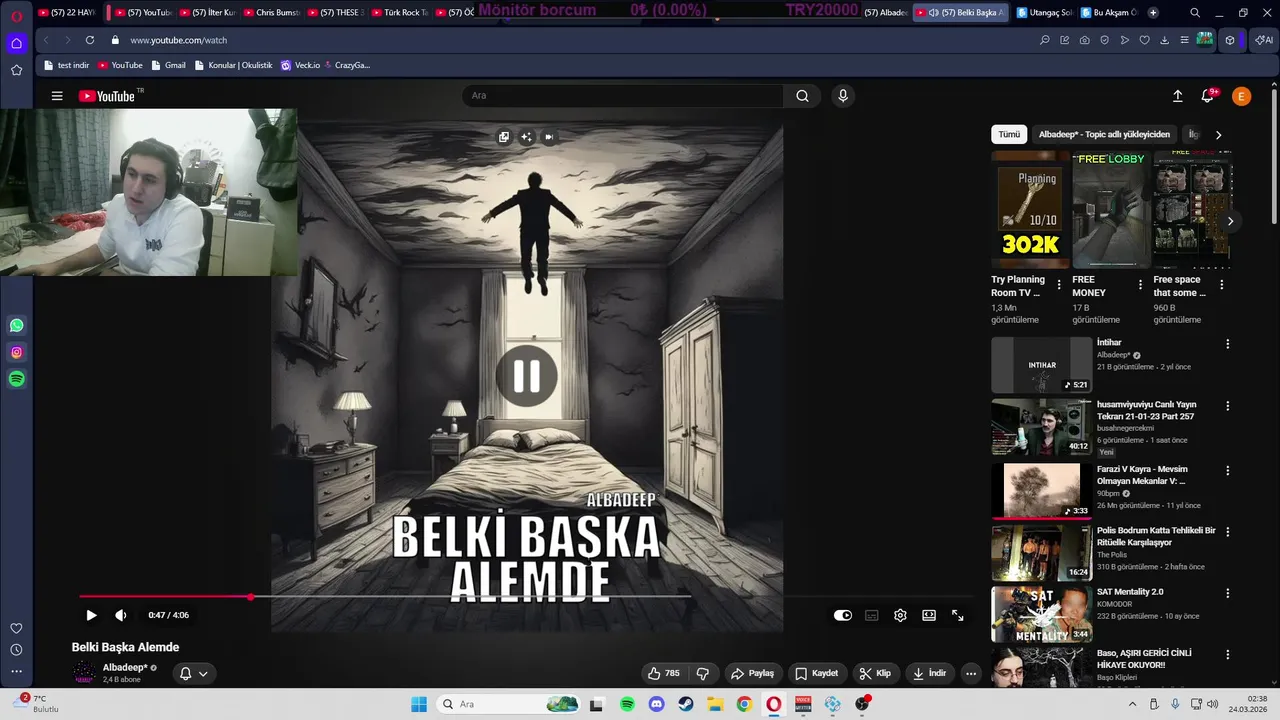Open Instagram in the Opera sidebar
The width and height of the screenshot is (1280, 720).
[16, 352]
